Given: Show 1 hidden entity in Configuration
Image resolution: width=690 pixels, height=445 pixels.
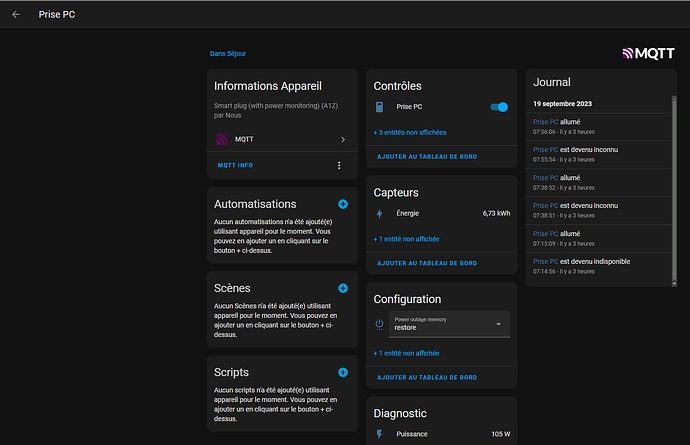Looking at the screenshot, I should (406, 353).
